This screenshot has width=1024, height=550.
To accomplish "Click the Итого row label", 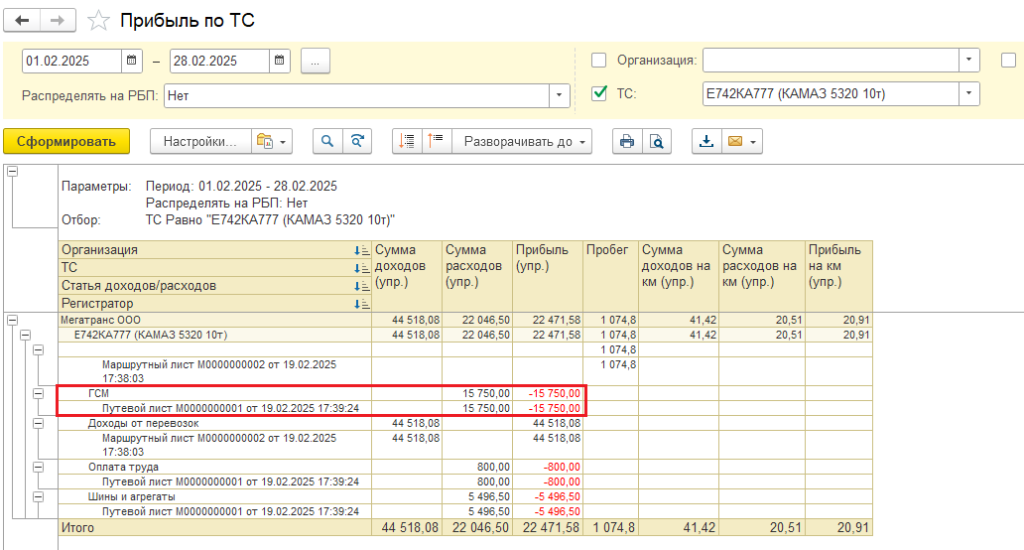I will point(77,528).
